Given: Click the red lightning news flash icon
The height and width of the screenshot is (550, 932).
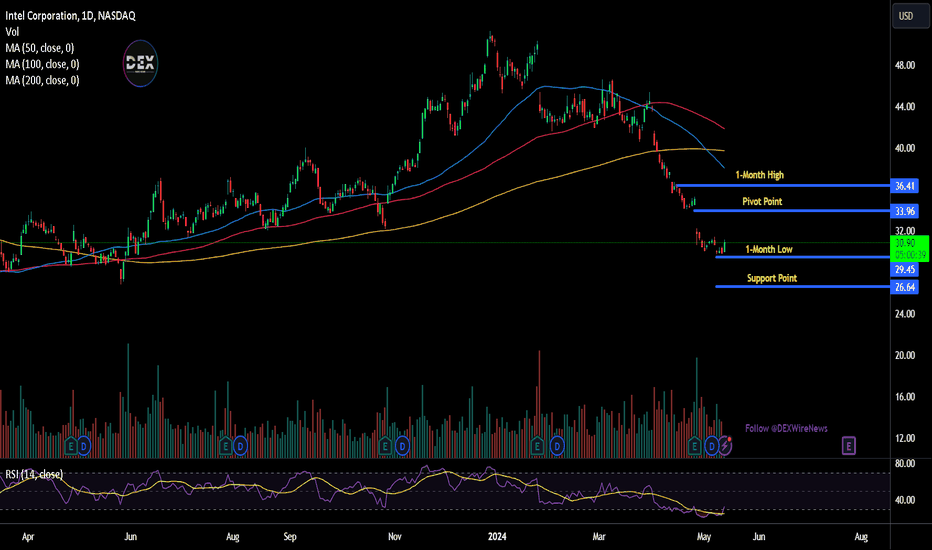Looking at the screenshot, I should pos(725,445).
